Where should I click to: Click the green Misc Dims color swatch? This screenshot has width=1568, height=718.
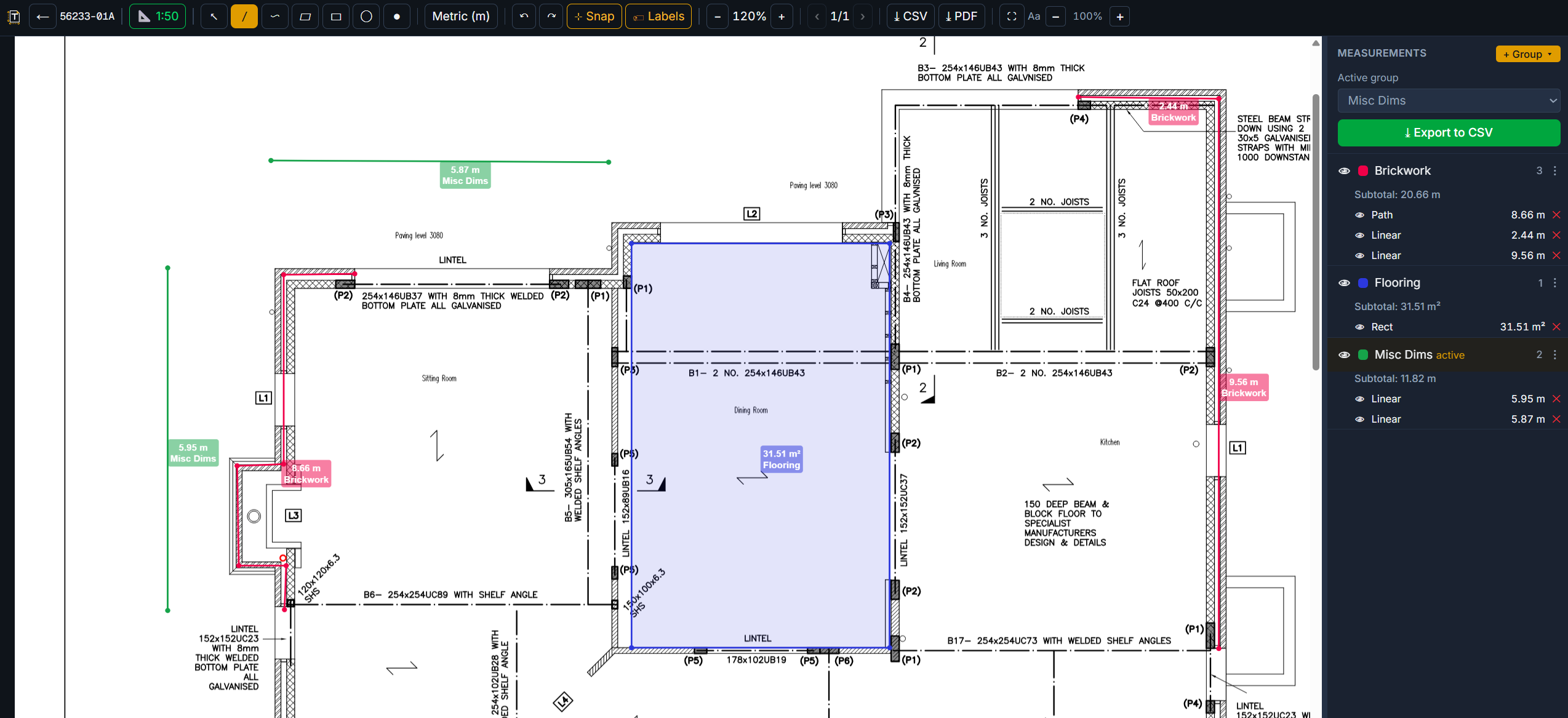click(x=1363, y=355)
